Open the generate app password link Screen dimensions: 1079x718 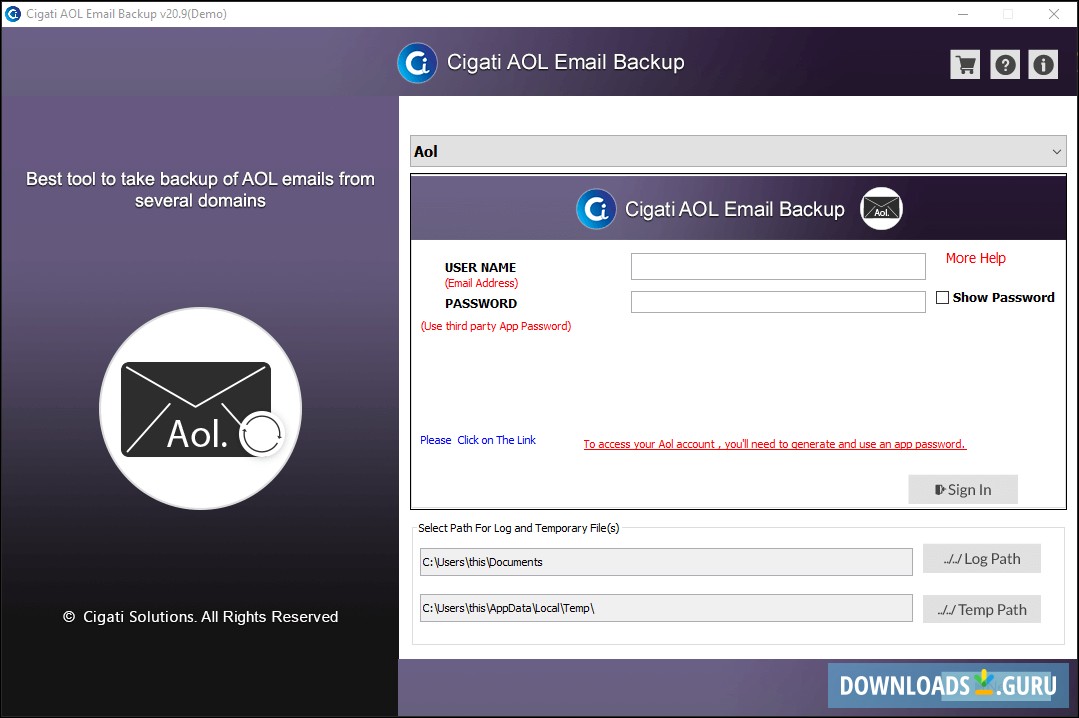775,444
